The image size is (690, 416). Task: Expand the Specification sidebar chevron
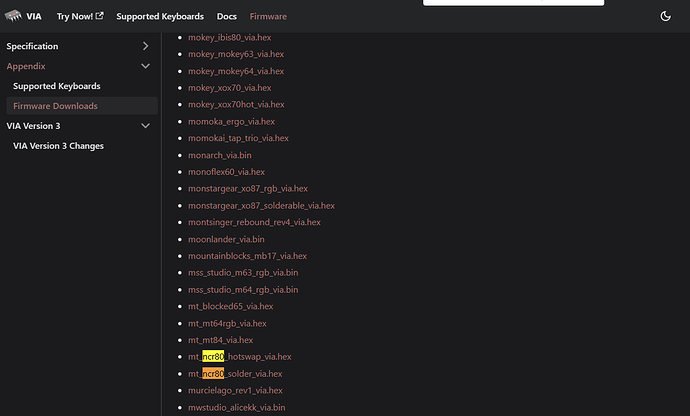click(x=146, y=46)
